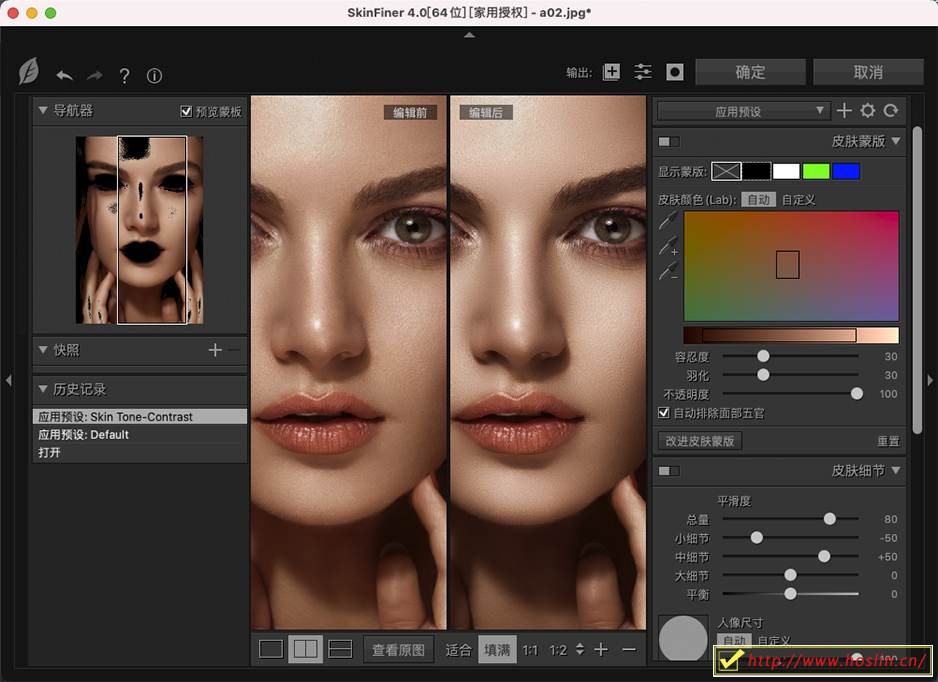Switch to top-bottom split view layout
The height and width of the screenshot is (682, 938).
[x=340, y=650]
